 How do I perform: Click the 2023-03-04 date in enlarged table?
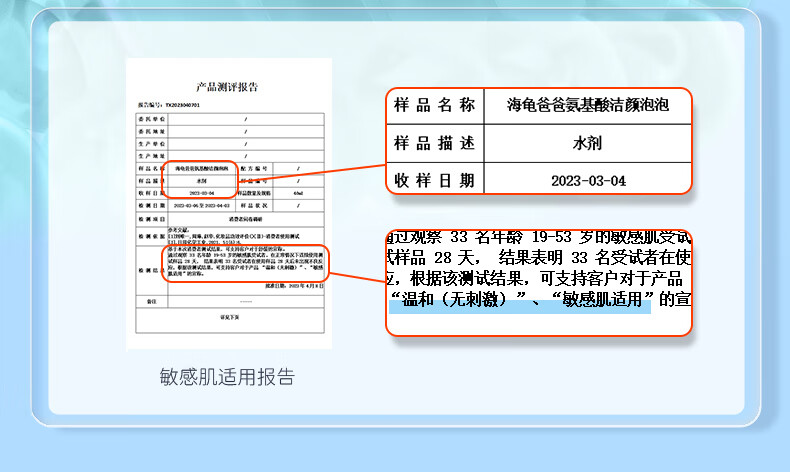point(587,181)
